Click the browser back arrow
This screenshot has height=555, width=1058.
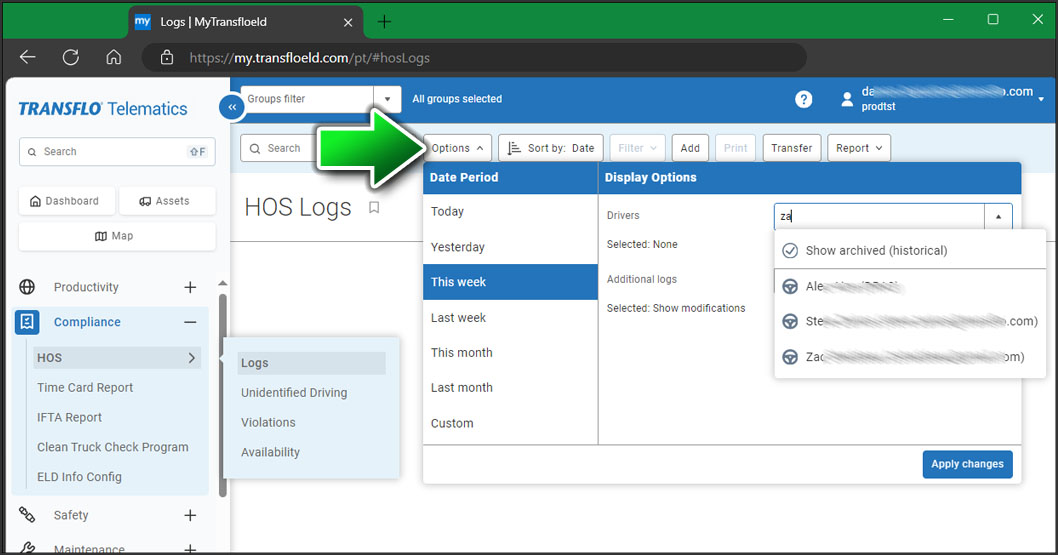click(x=28, y=57)
